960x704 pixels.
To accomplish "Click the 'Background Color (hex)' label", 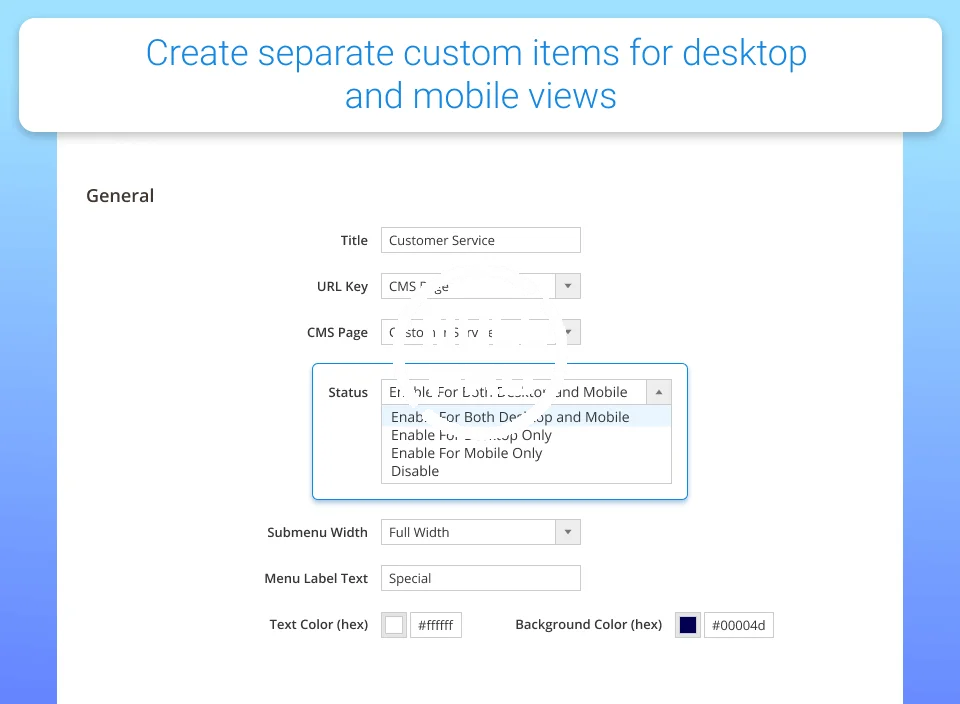I will (x=588, y=624).
